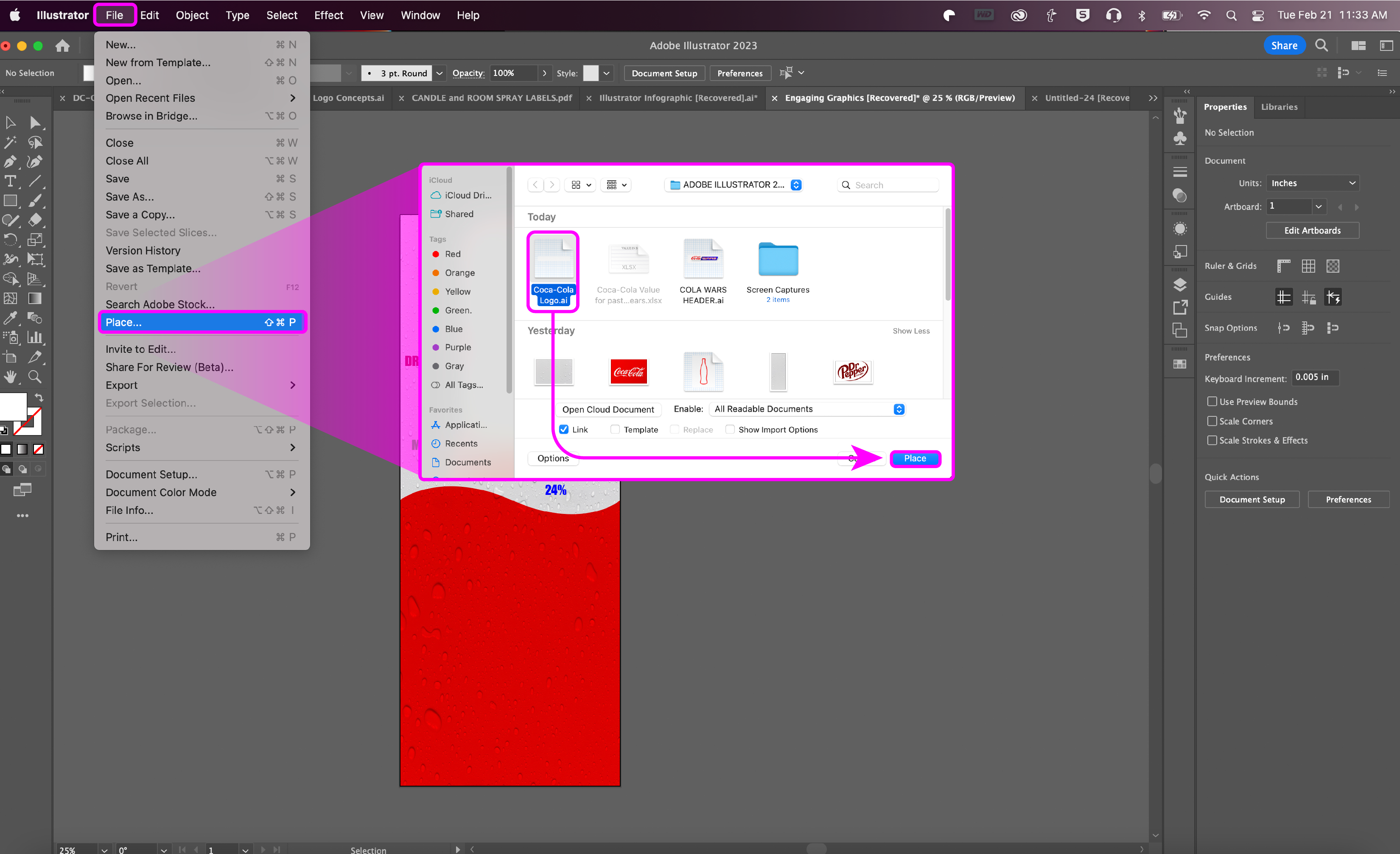
Task: Click the Magic Wand tool
Action: click(x=10, y=142)
